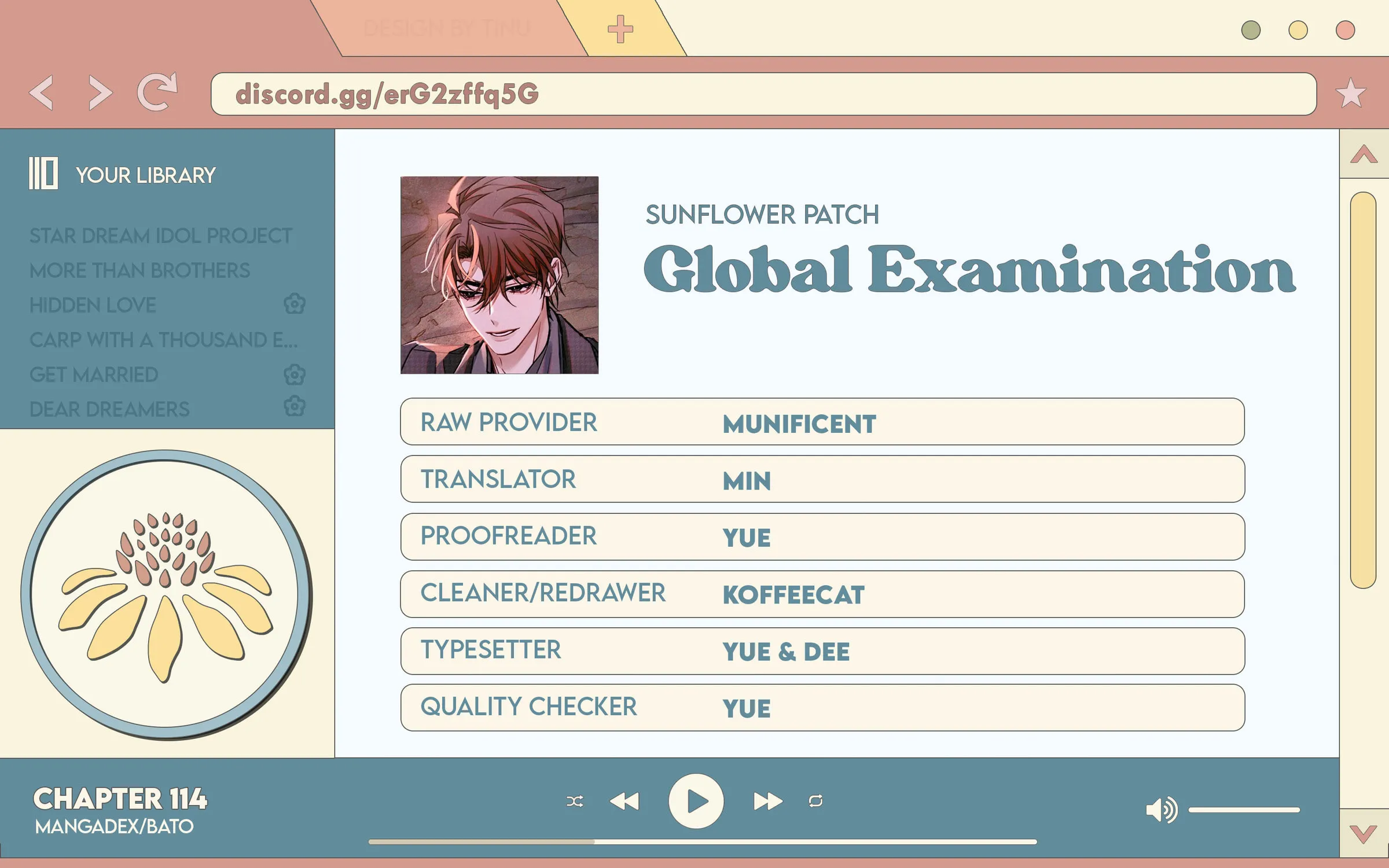Skip ahead with the fast-forward button
1389x868 pixels.
768,801
